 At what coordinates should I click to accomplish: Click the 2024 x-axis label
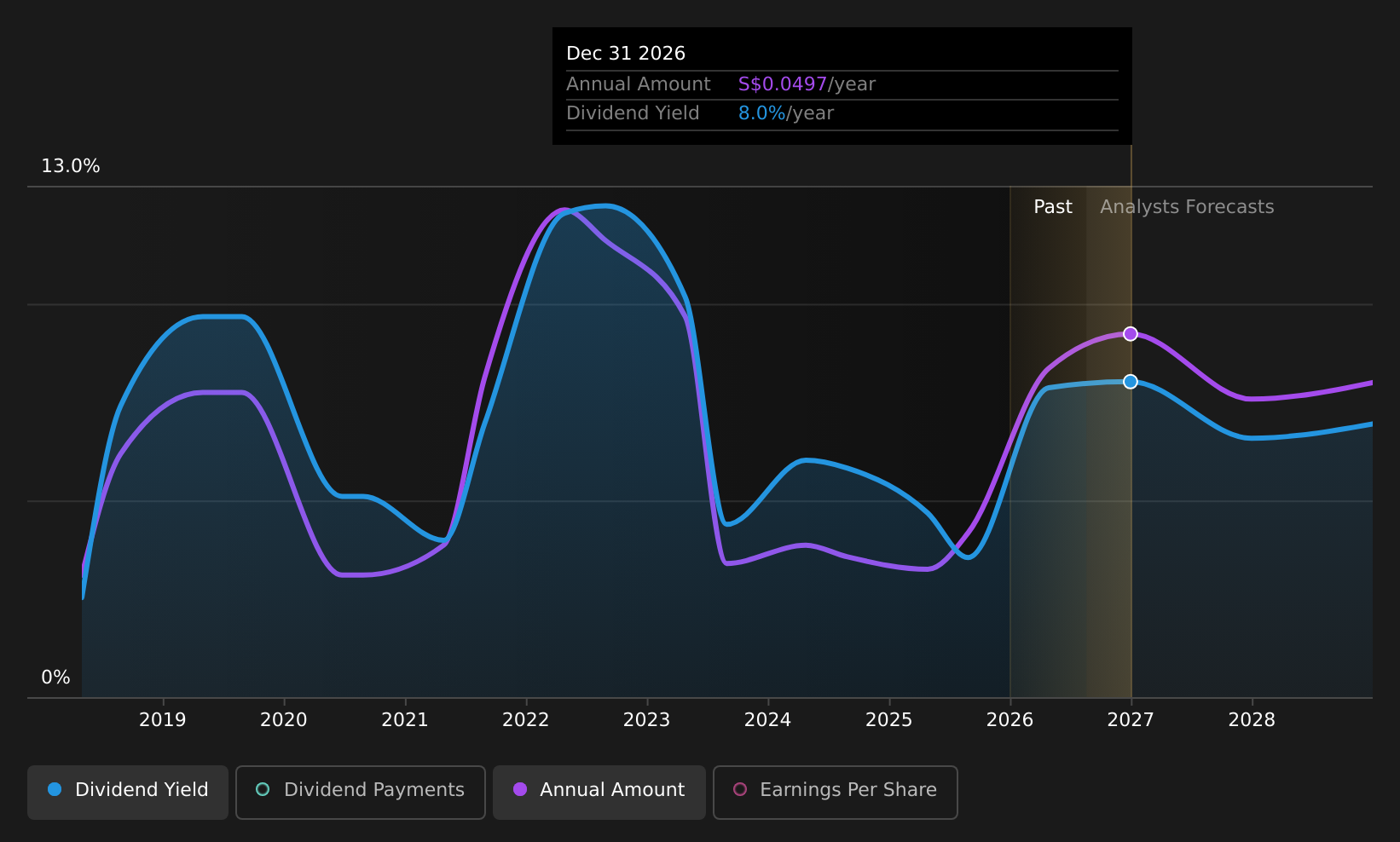[768, 720]
